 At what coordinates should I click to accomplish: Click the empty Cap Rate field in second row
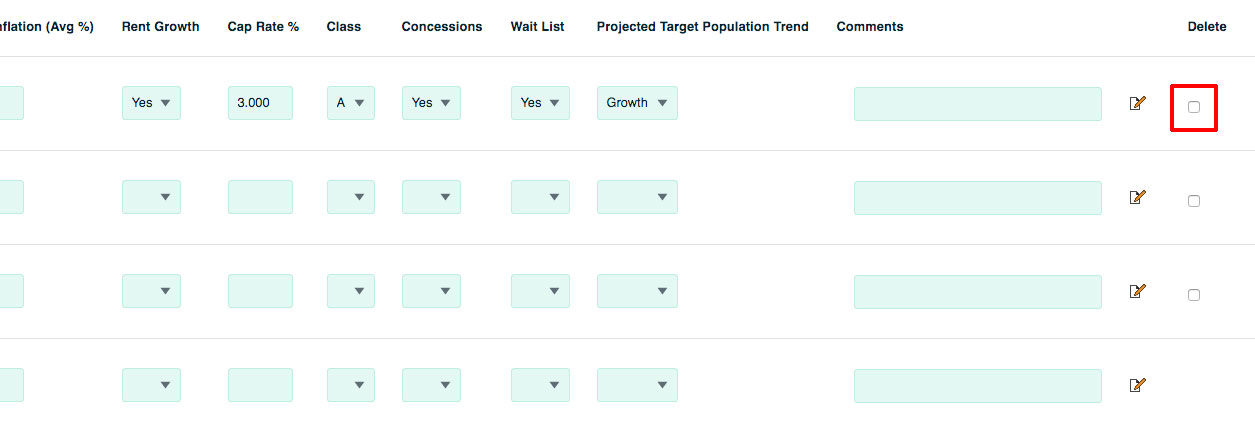click(260, 197)
